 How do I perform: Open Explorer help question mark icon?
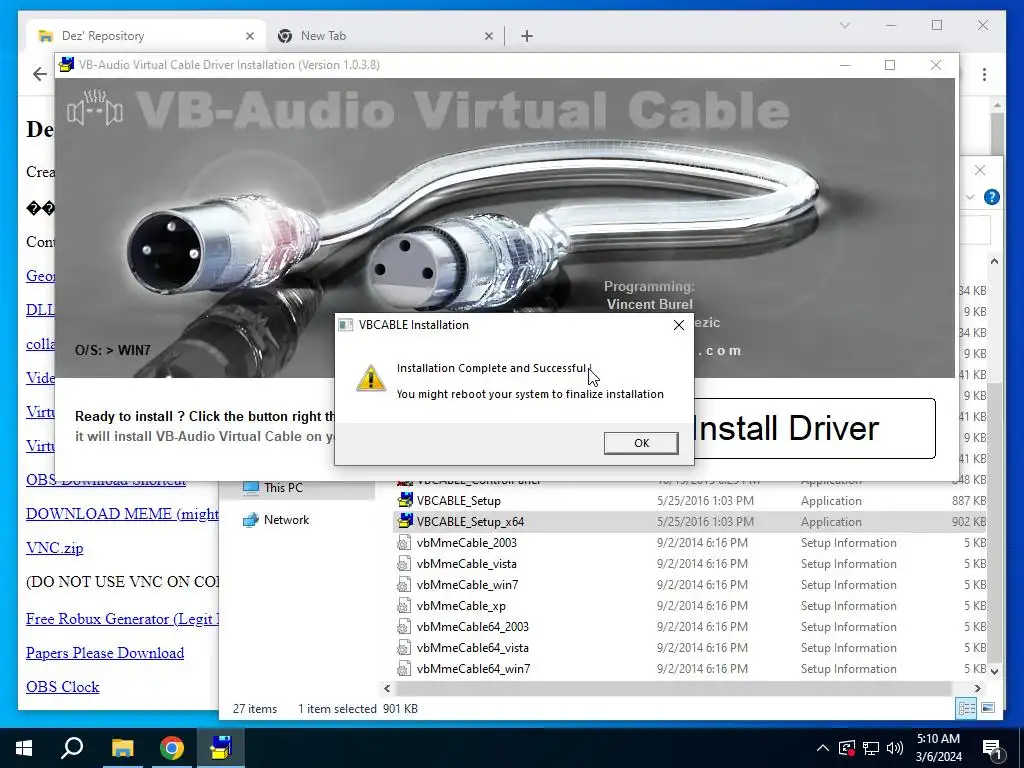pos(991,197)
